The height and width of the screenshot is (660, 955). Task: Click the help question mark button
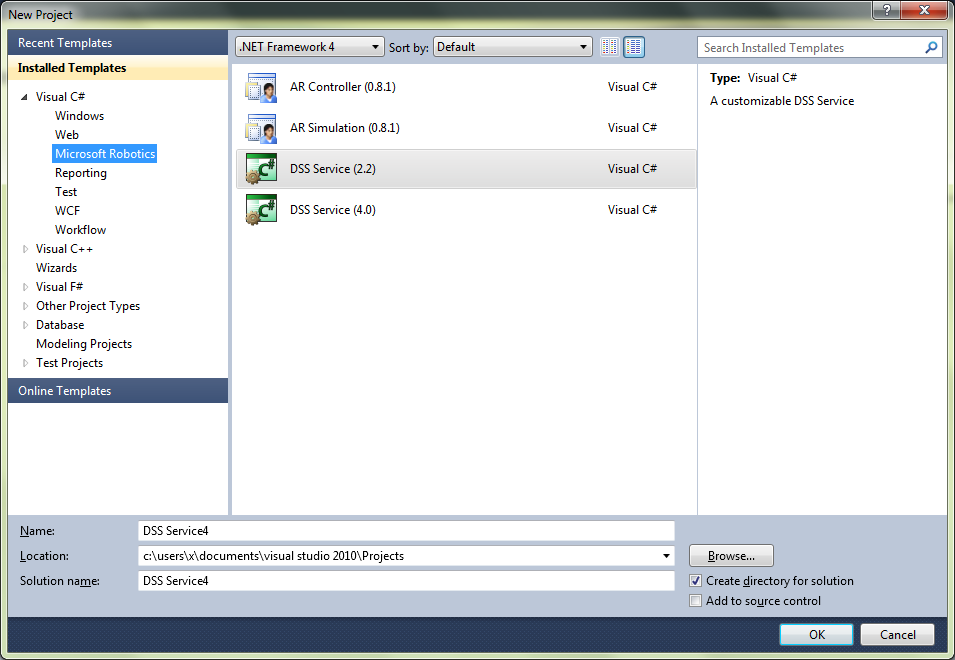[887, 10]
